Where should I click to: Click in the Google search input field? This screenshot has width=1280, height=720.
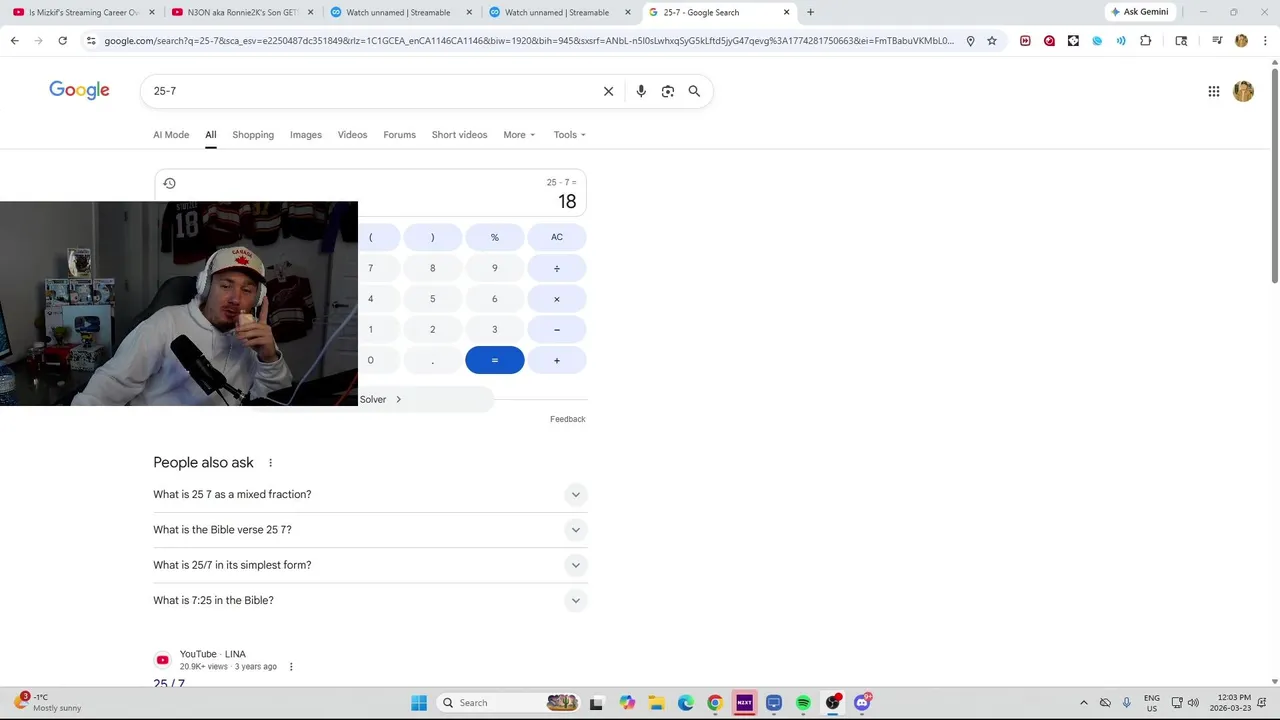(370, 91)
